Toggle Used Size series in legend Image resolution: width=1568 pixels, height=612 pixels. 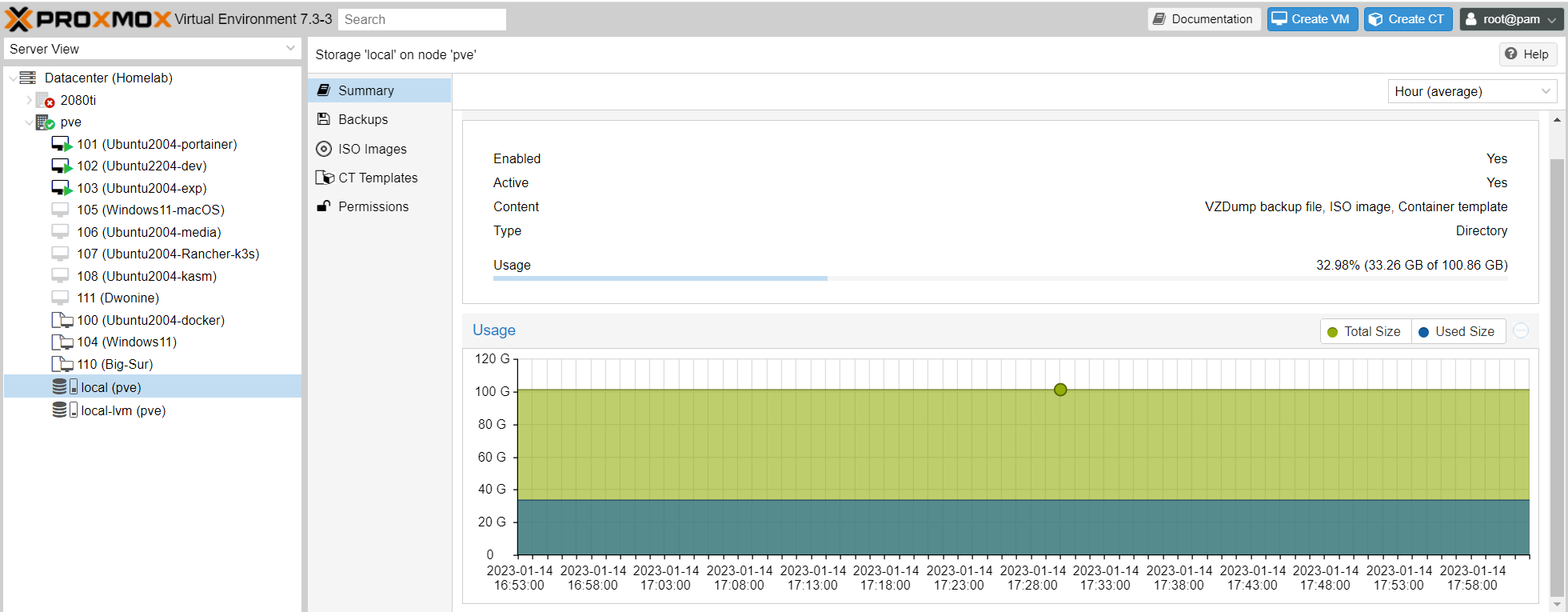tap(1458, 331)
